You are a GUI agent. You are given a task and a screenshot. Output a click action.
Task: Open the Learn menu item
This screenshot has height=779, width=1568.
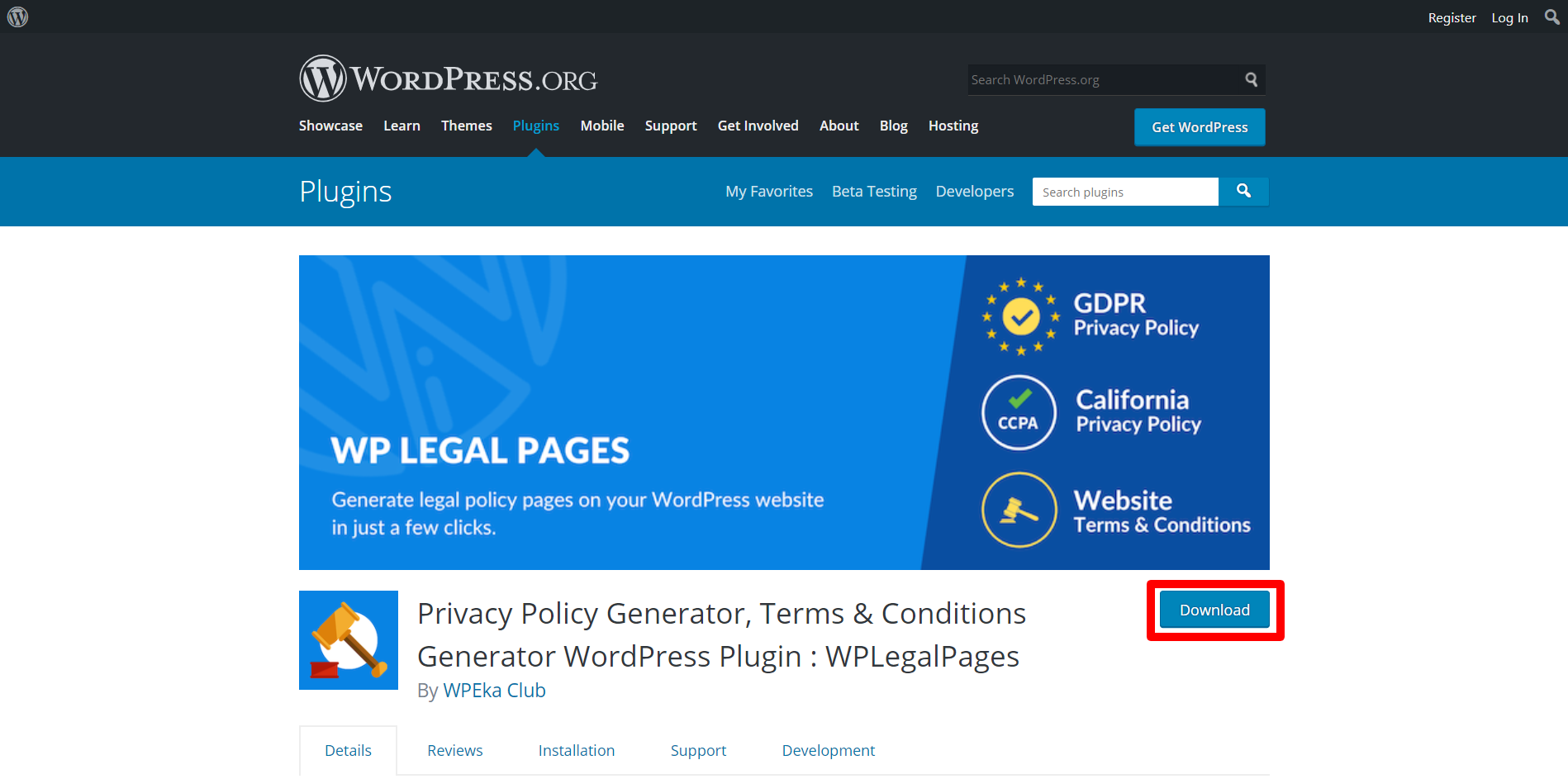402,126
